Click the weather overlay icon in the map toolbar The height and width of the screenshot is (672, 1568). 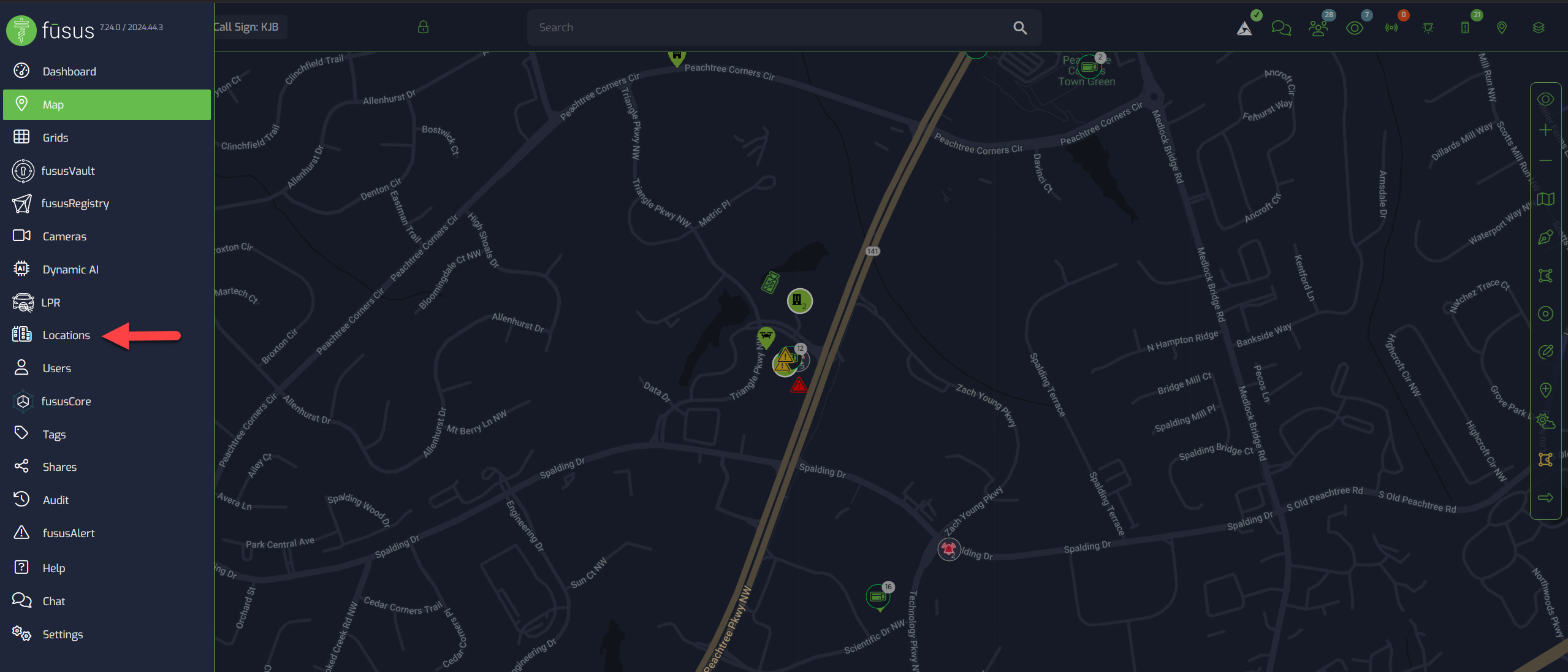coord(1545,421)
